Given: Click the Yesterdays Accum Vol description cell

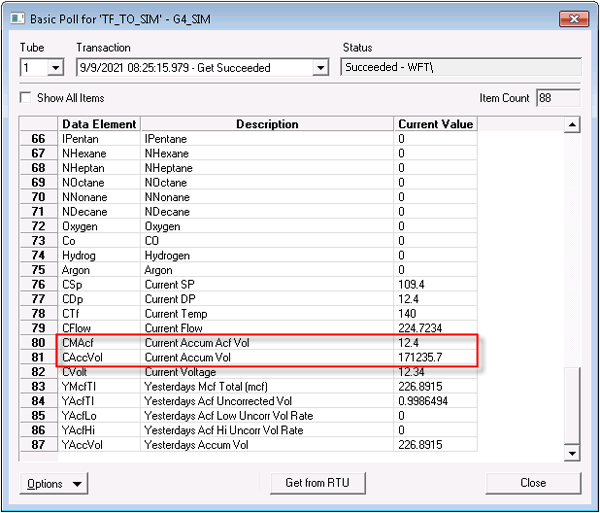Looking at the screenshot, I should point(267,445).
